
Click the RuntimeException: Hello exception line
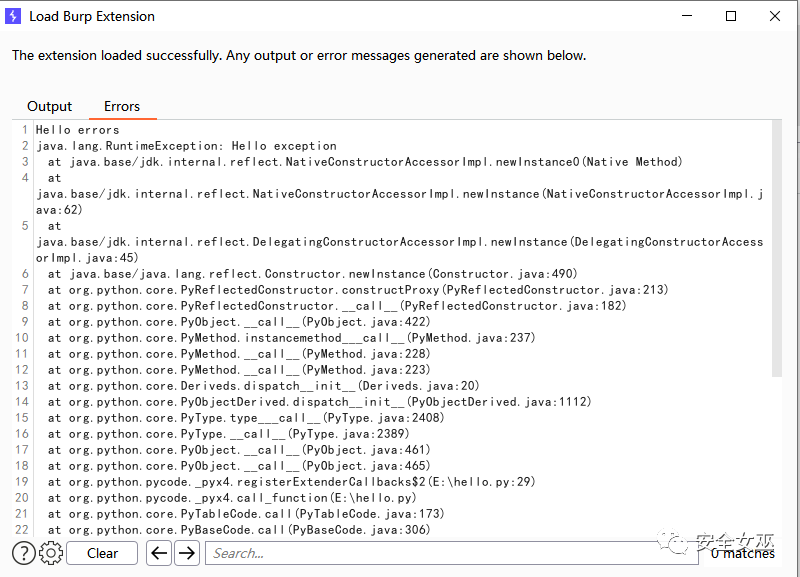point(186,146)
